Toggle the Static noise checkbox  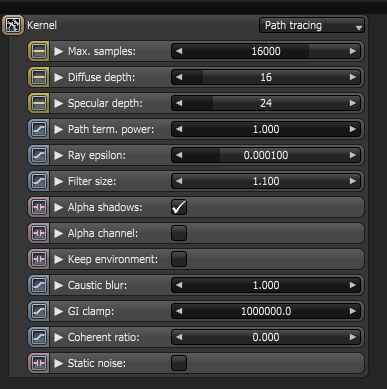(x=179, y=363)
